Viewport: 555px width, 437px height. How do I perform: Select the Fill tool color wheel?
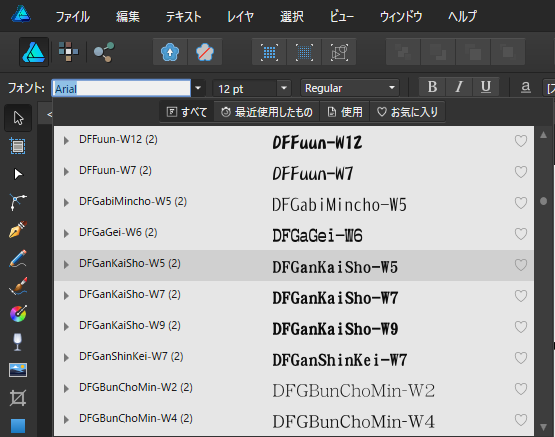click(18, 314)
